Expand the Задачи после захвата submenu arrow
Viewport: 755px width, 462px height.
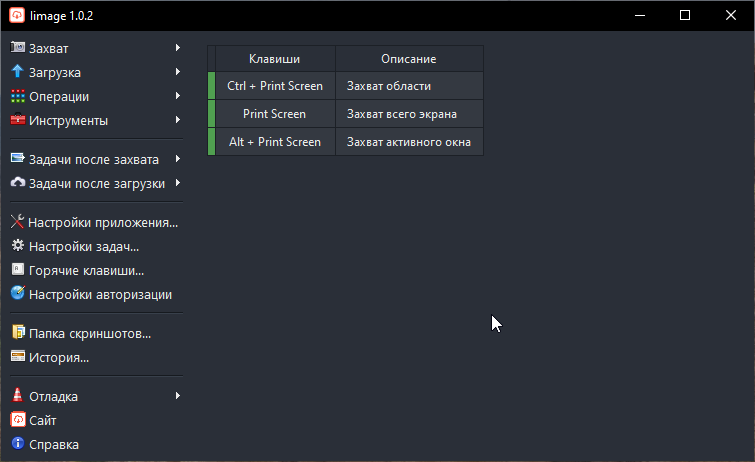pyautogui.click(x=177, y=158)
